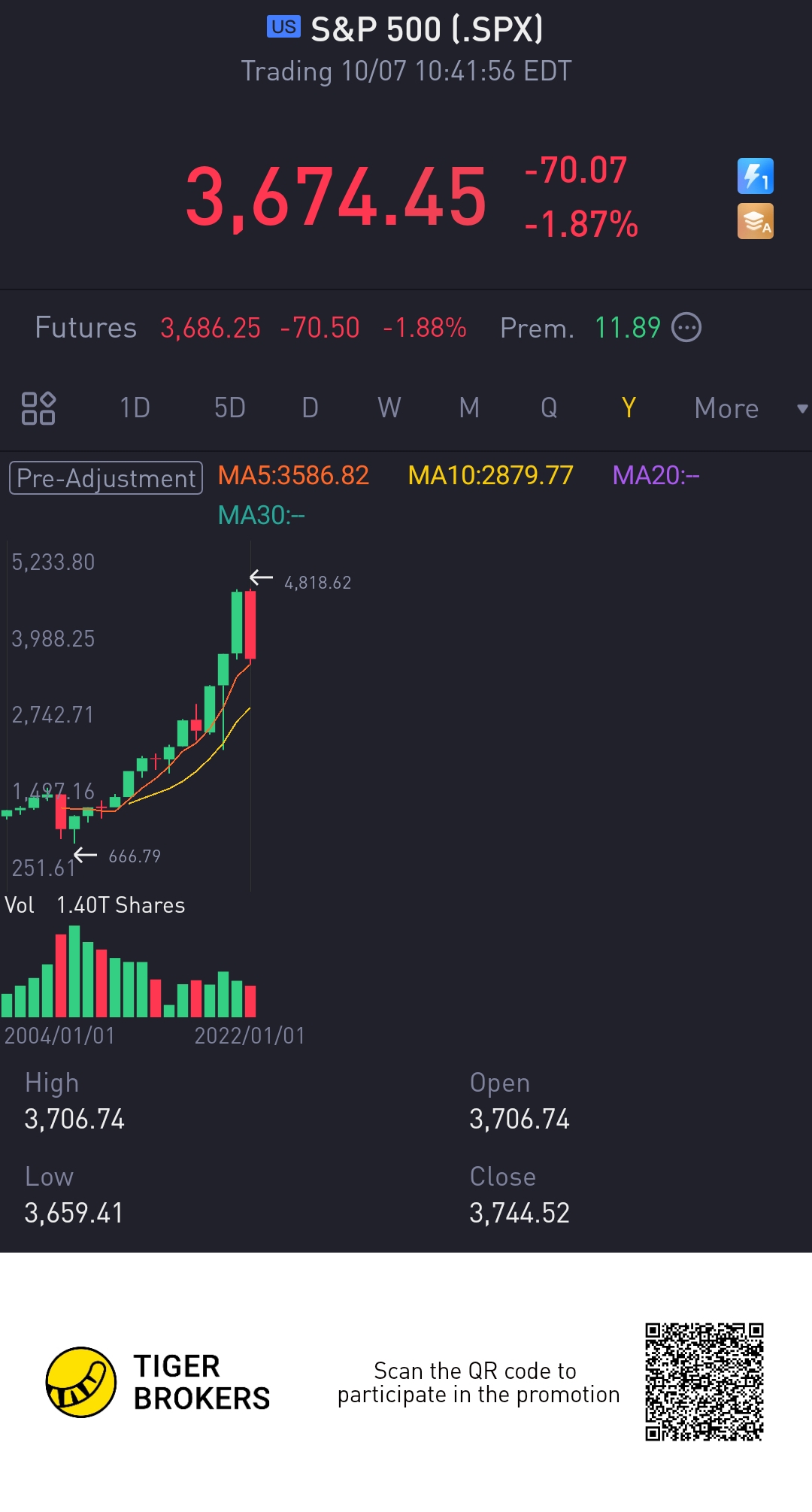Toggle the Pre-Adjustment setting
The height and width of the screenshot is (1512, 812).
point(106,478)
